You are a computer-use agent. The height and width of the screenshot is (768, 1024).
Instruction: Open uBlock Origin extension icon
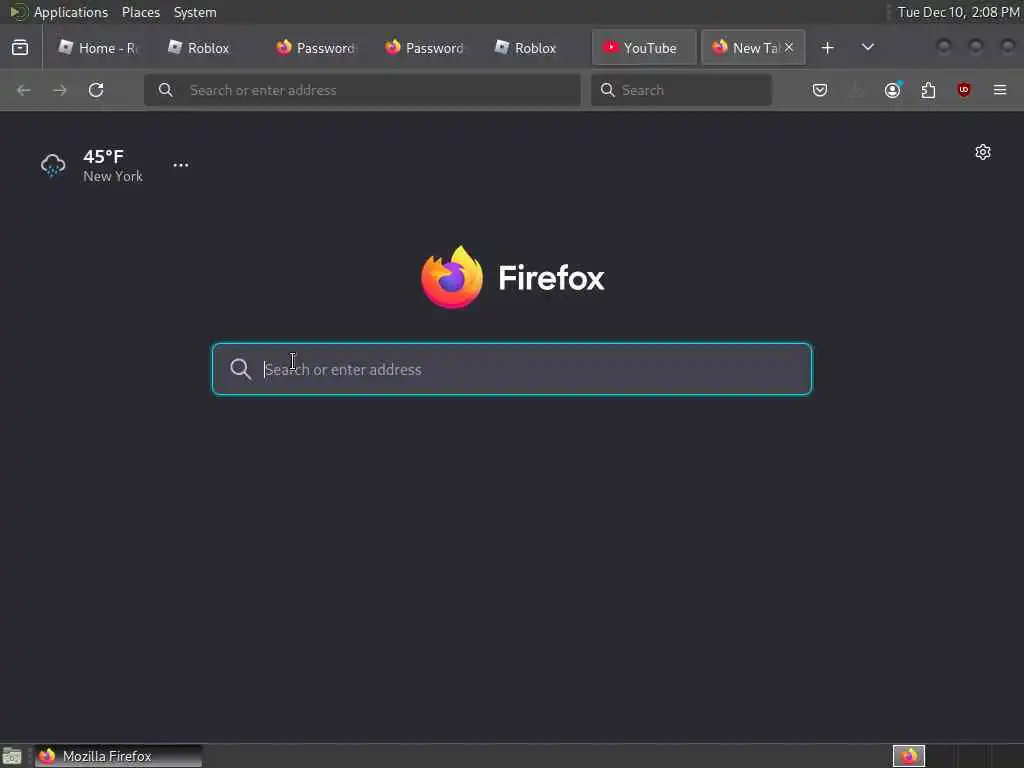point(964,90)
